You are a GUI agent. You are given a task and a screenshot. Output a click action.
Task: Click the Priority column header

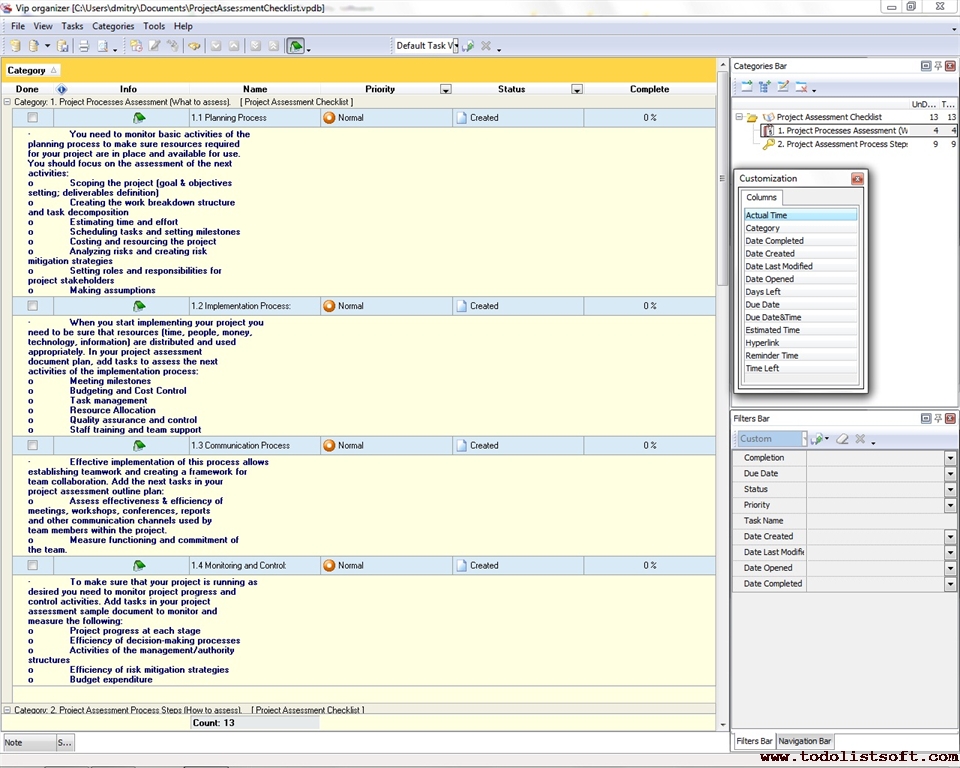pyautogui.click(x=380, y=89)
